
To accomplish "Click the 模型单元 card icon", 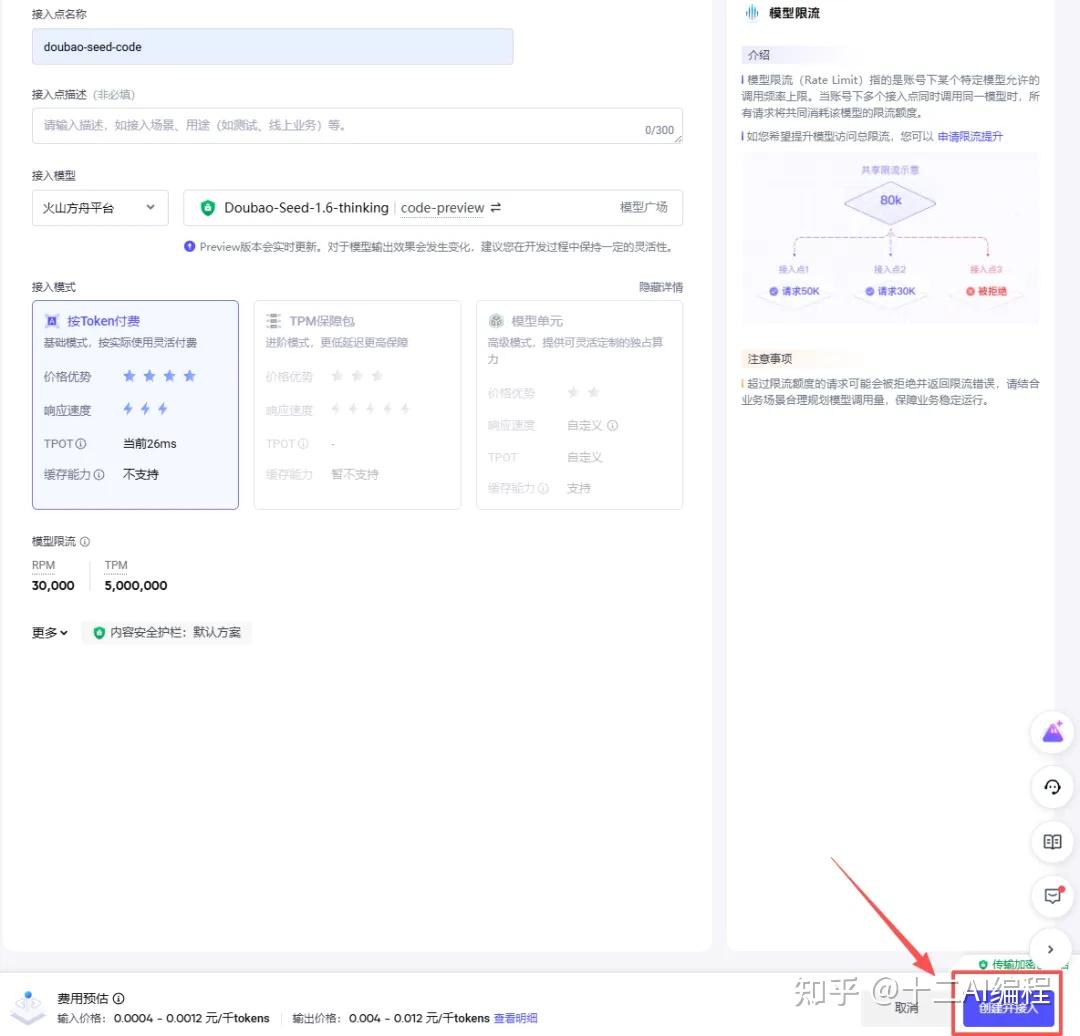I will (x=496, y=321).
